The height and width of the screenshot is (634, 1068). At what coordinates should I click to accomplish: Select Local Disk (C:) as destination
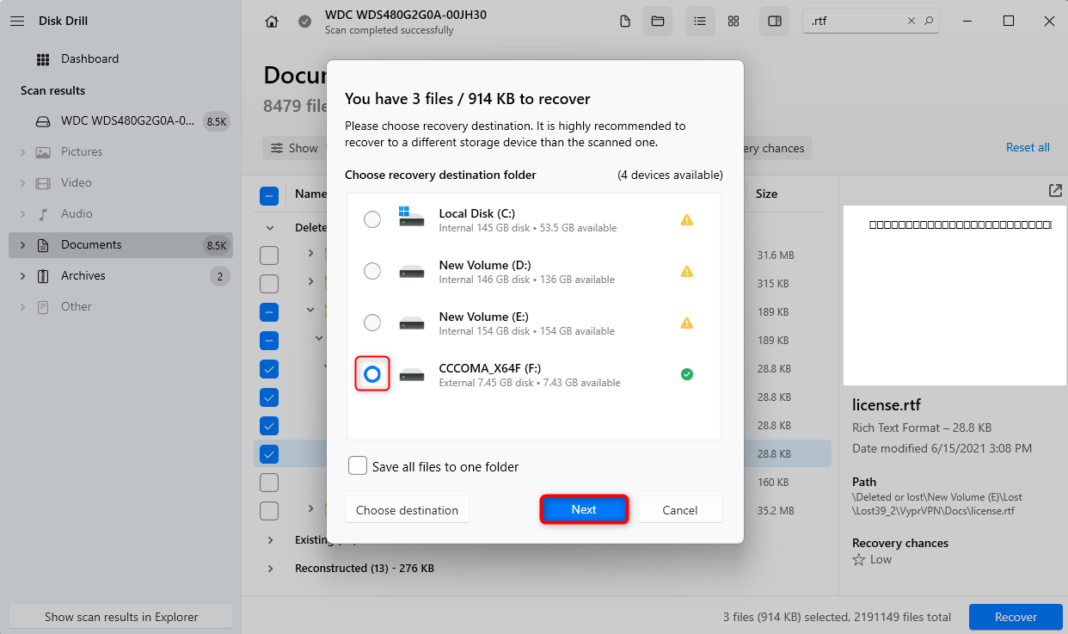(372, 219)
